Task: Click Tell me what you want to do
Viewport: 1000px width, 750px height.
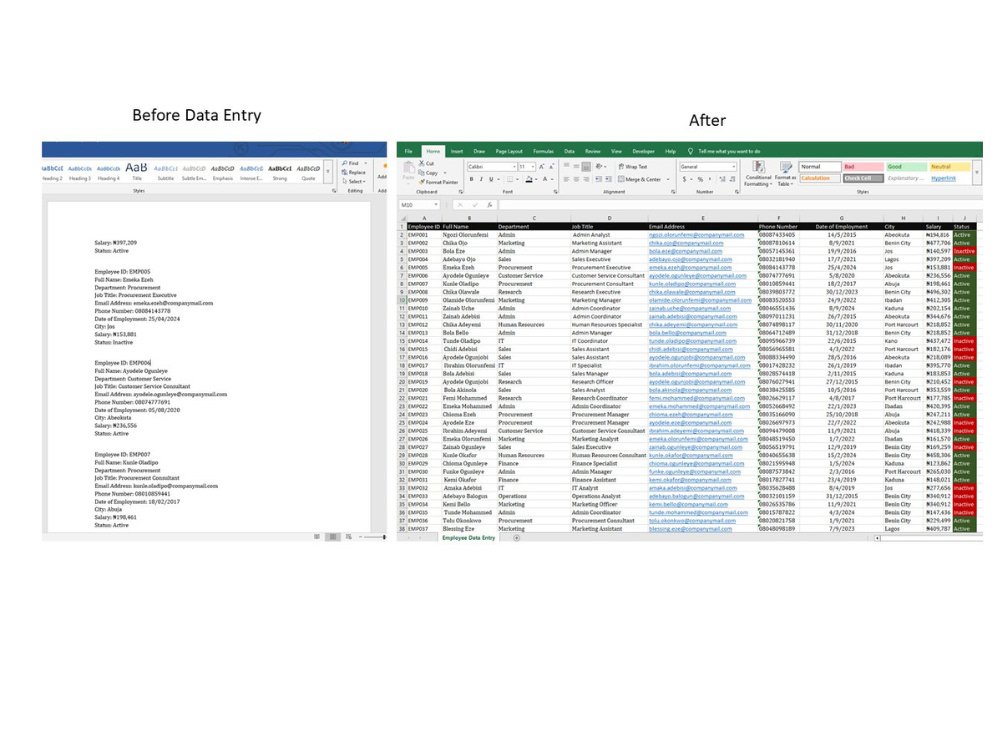Action: (729, 151)
